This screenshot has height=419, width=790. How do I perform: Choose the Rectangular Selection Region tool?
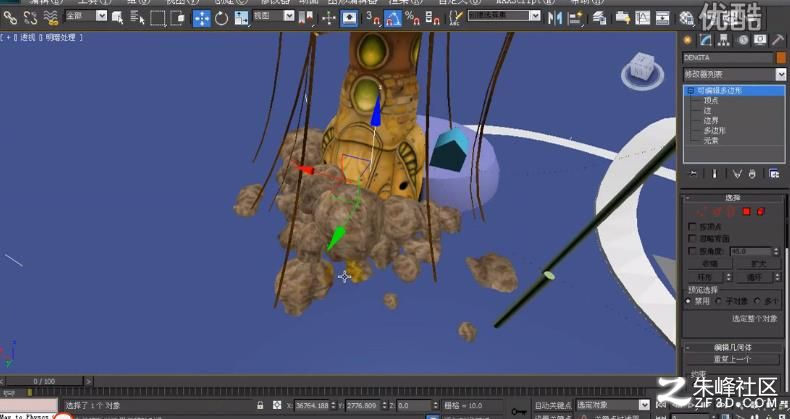click(157, 18)
